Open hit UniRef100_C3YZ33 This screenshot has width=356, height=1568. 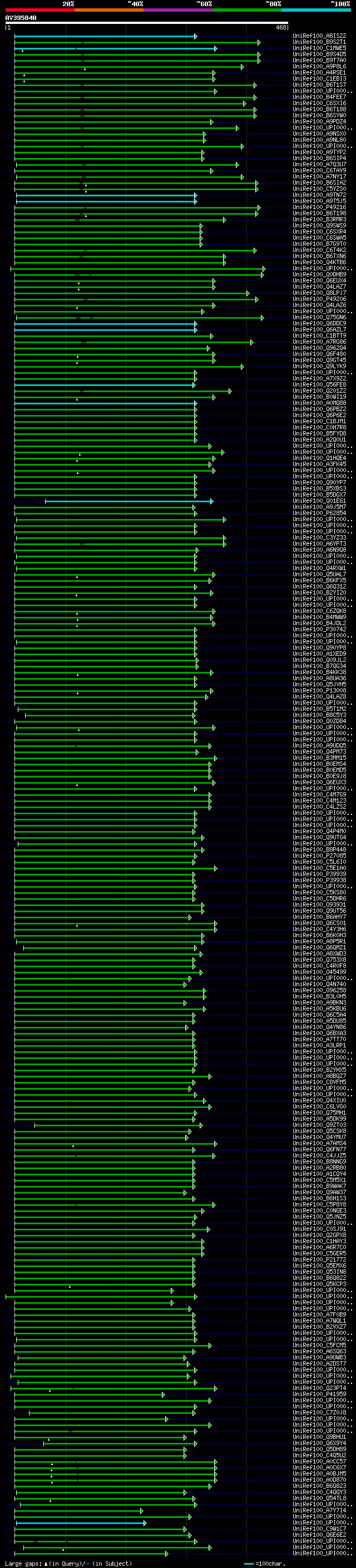tap(319, 537)
